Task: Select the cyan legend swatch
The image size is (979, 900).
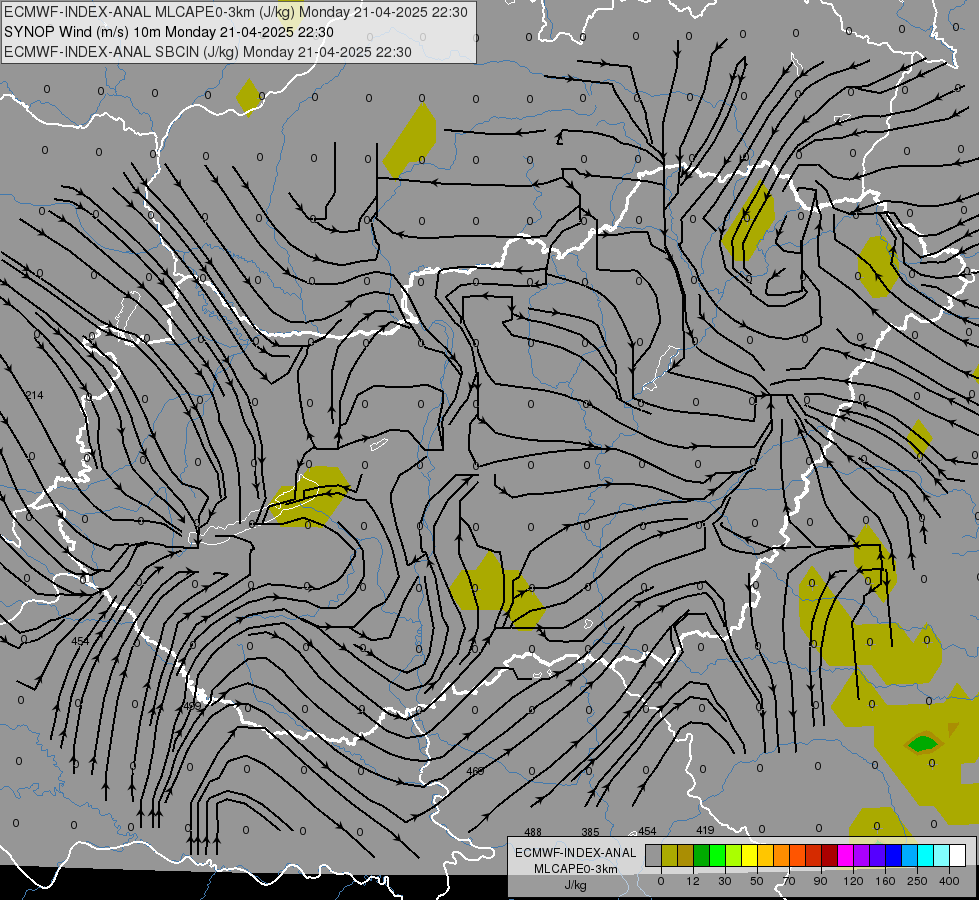Action: 925,855
